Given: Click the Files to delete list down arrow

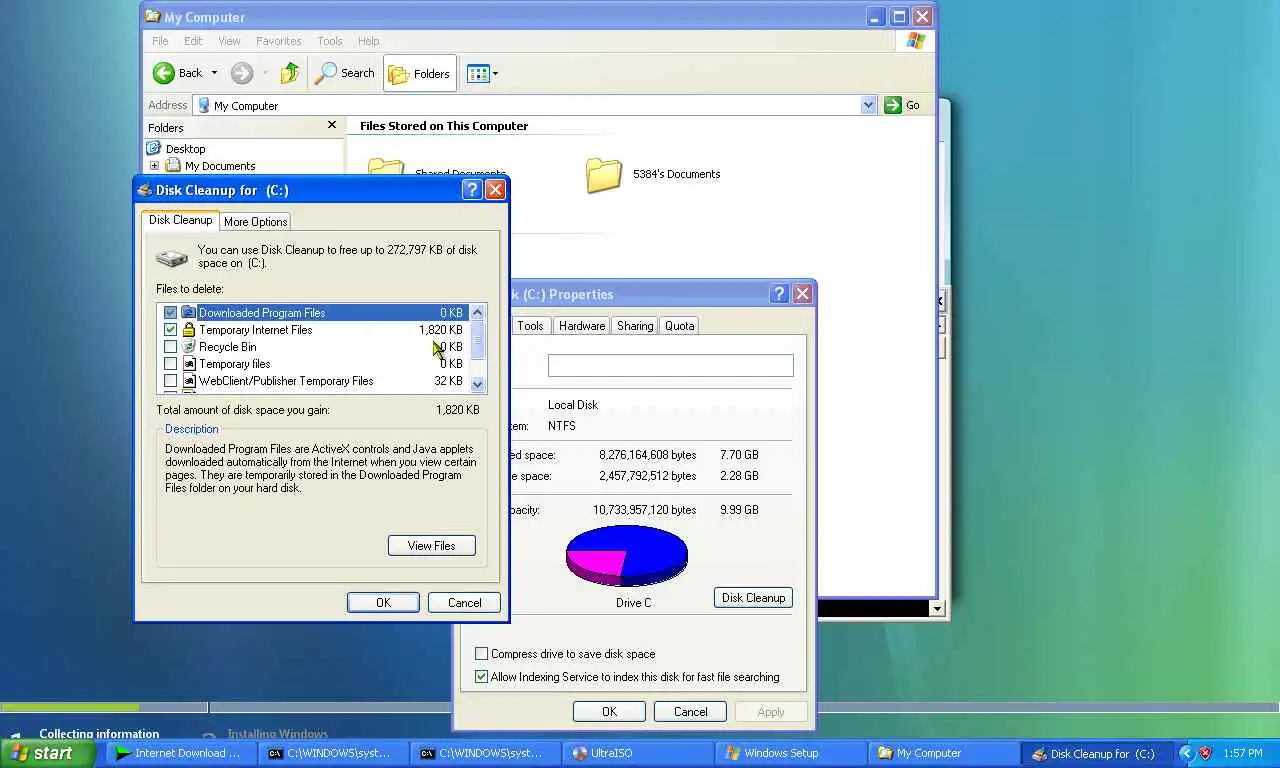Looking at the screenshot, I should click(477, 384).
